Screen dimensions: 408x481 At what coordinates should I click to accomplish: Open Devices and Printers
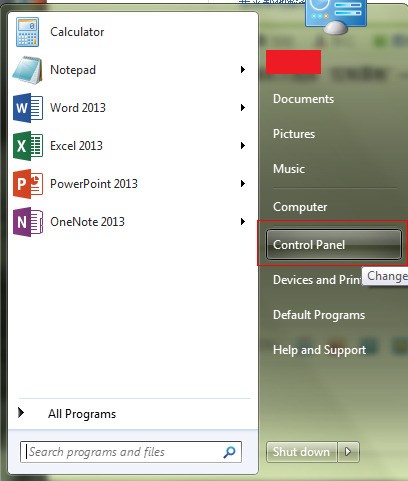tap(317, 280)
